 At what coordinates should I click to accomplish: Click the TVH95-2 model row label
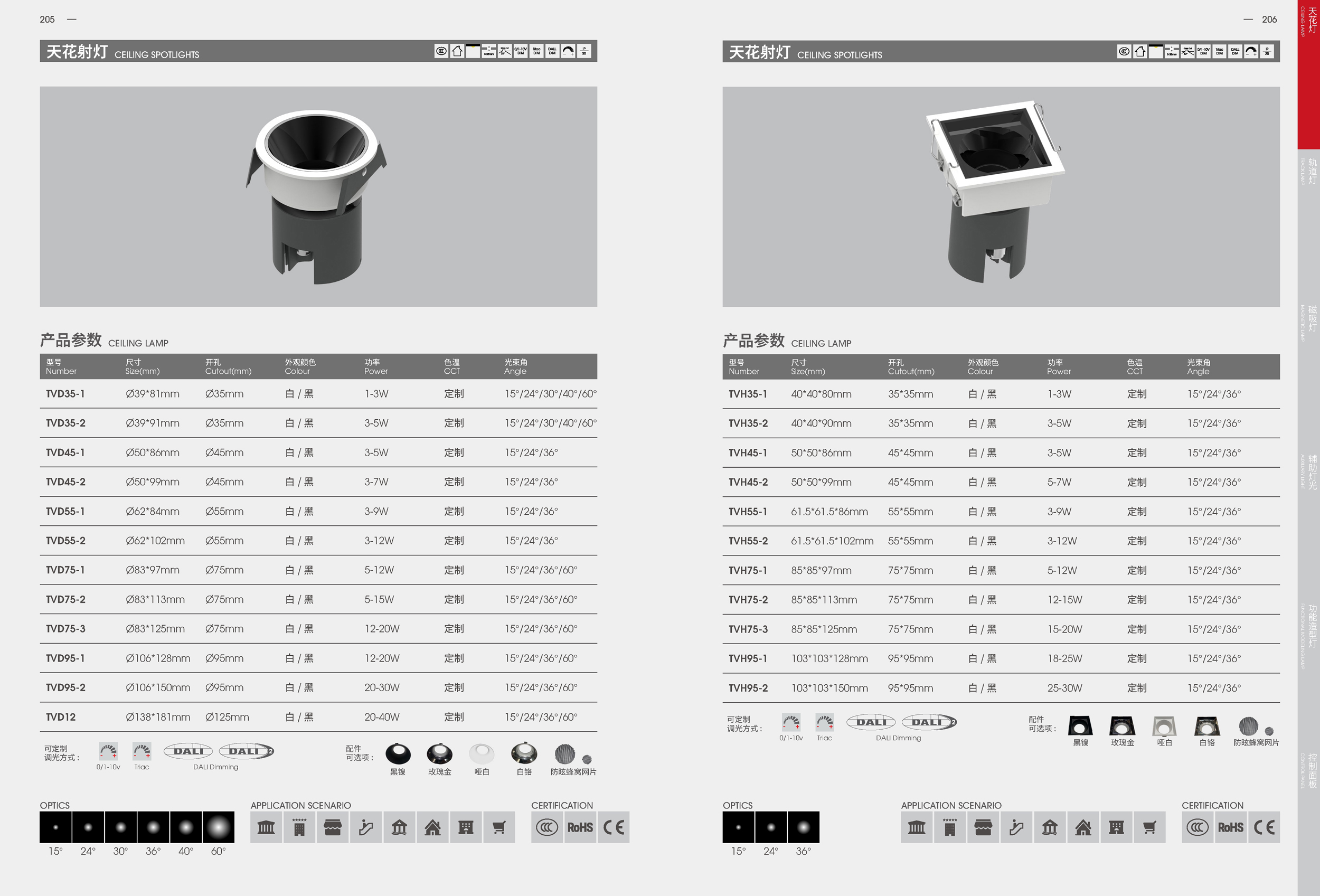click(748, 687)
